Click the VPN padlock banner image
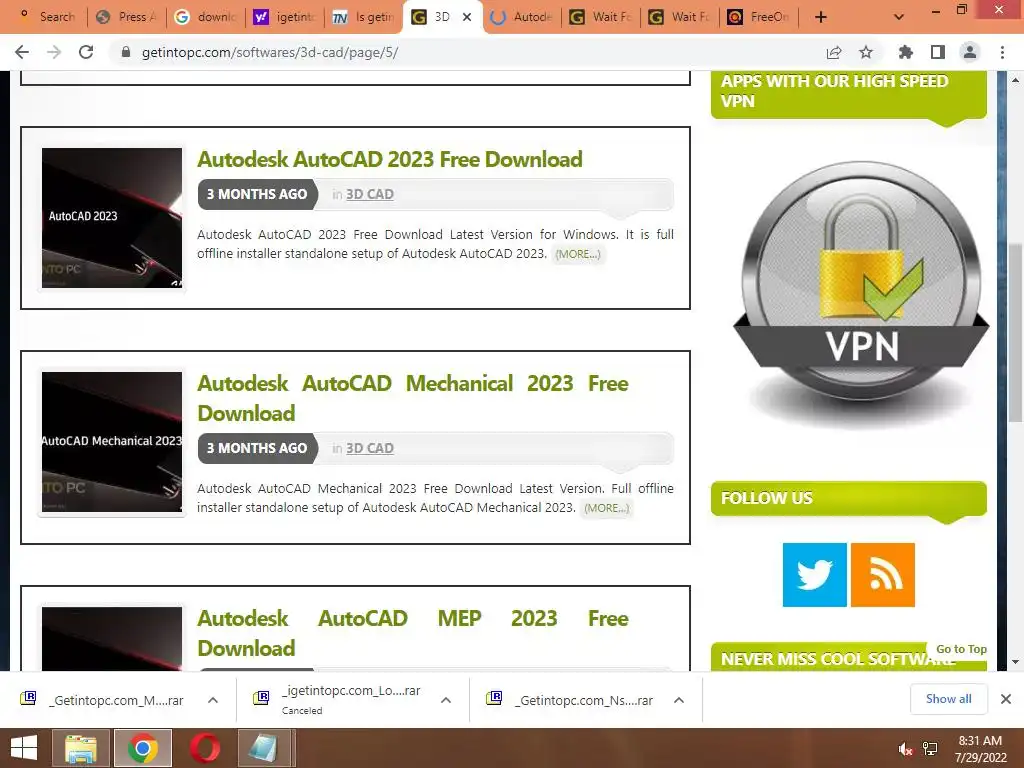The width and height of the screenshot is (1024, 768). (861, 294)
